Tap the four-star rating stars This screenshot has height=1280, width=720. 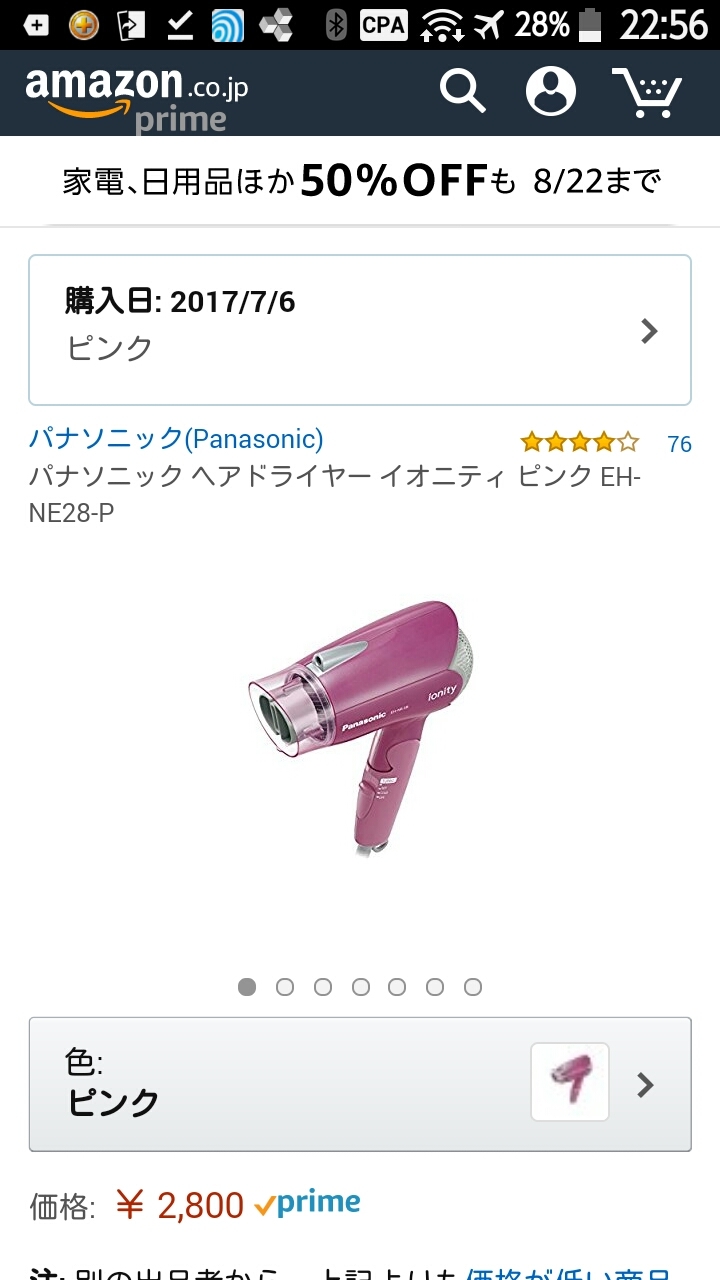pyautogui.click(x=579, y=442)
